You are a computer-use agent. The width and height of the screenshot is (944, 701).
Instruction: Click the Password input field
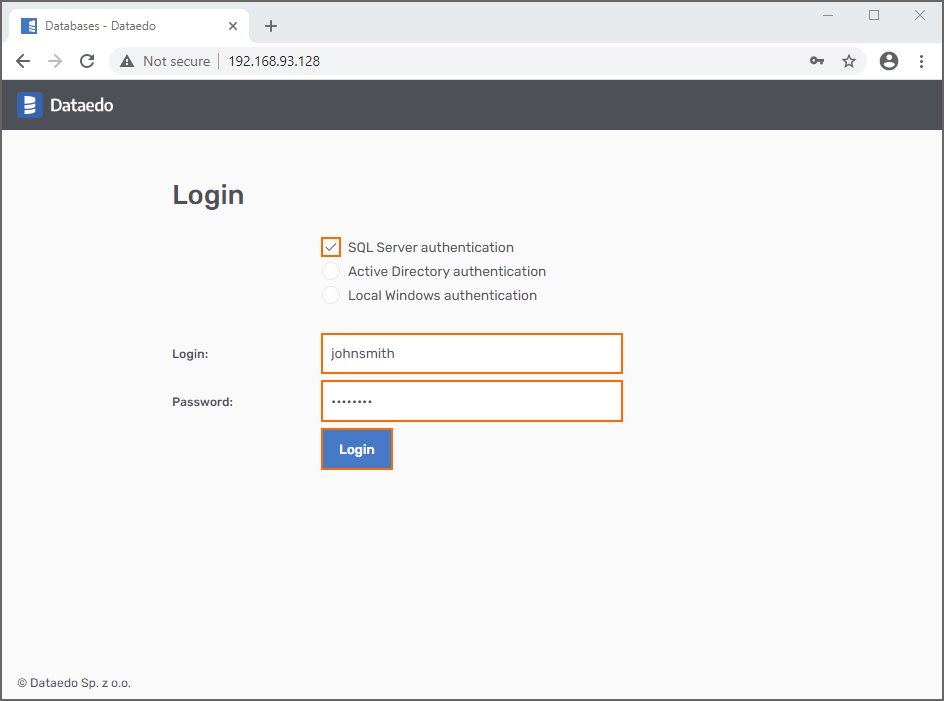(471, 401)
